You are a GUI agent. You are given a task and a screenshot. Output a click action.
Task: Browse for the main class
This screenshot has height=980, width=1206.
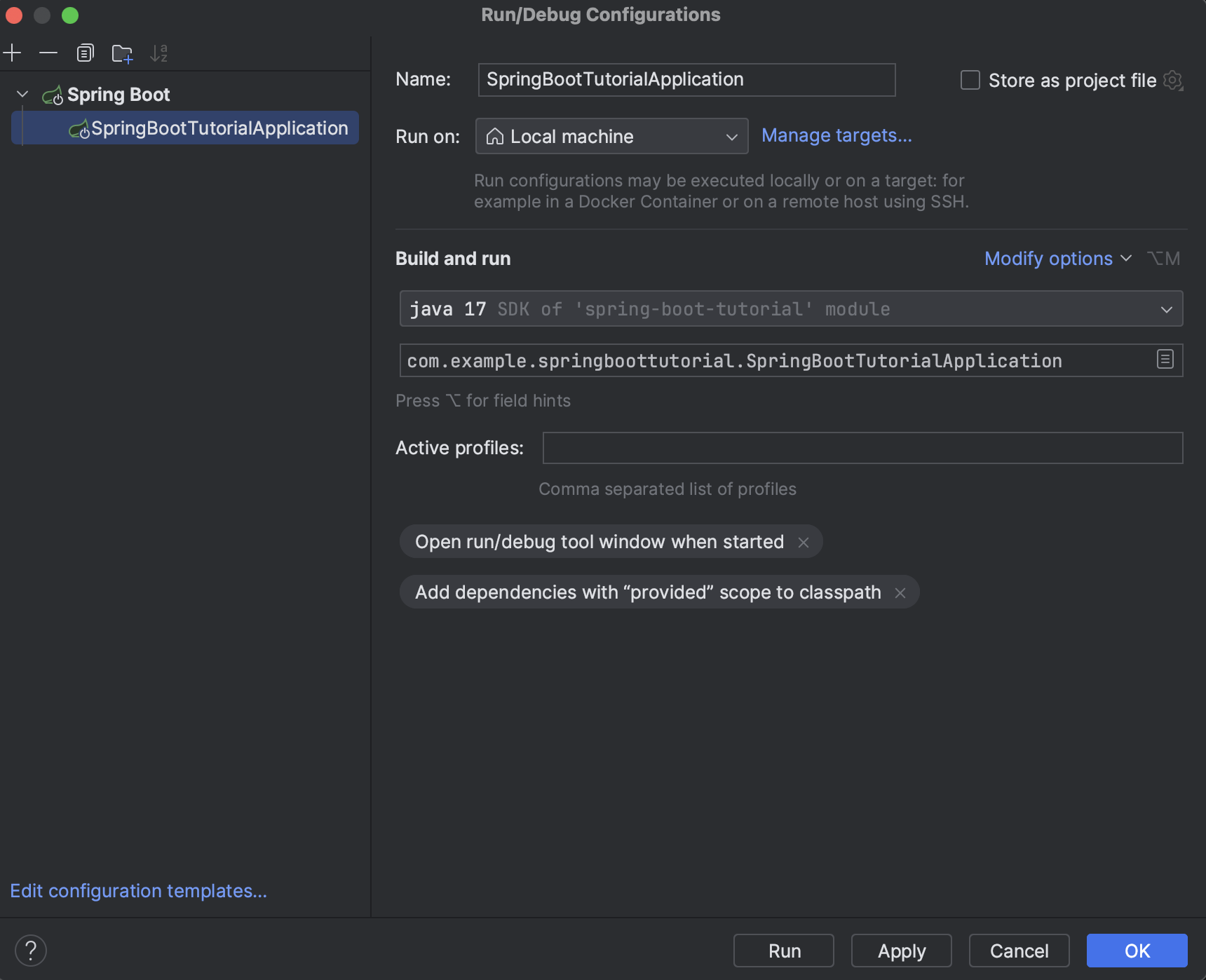1164,360
